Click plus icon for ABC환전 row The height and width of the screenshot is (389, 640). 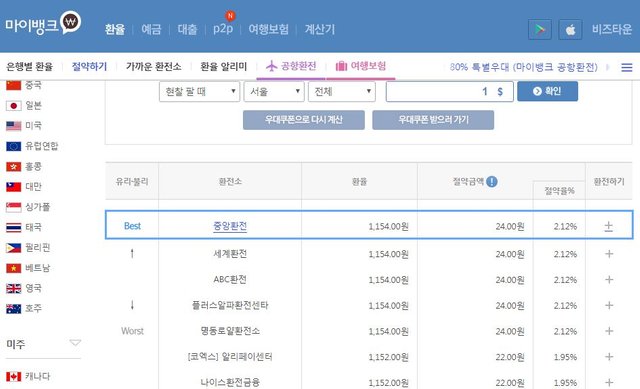[609, 280]
